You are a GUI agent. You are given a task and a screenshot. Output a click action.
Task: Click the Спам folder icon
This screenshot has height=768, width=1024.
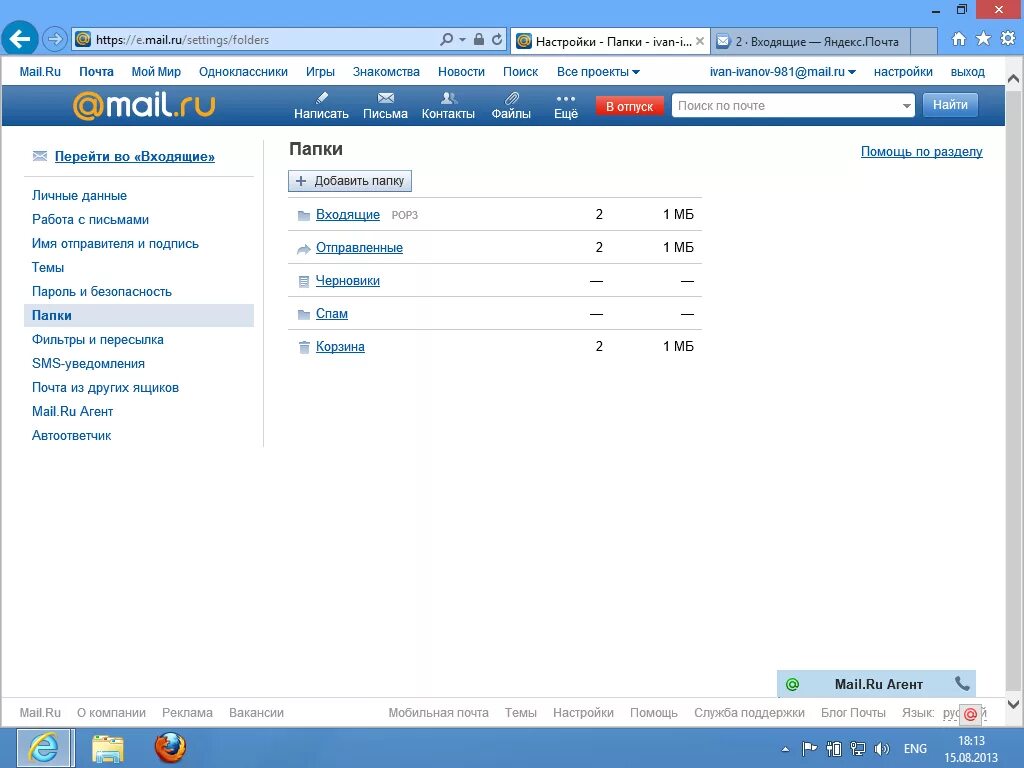click(x=304, y=314)
